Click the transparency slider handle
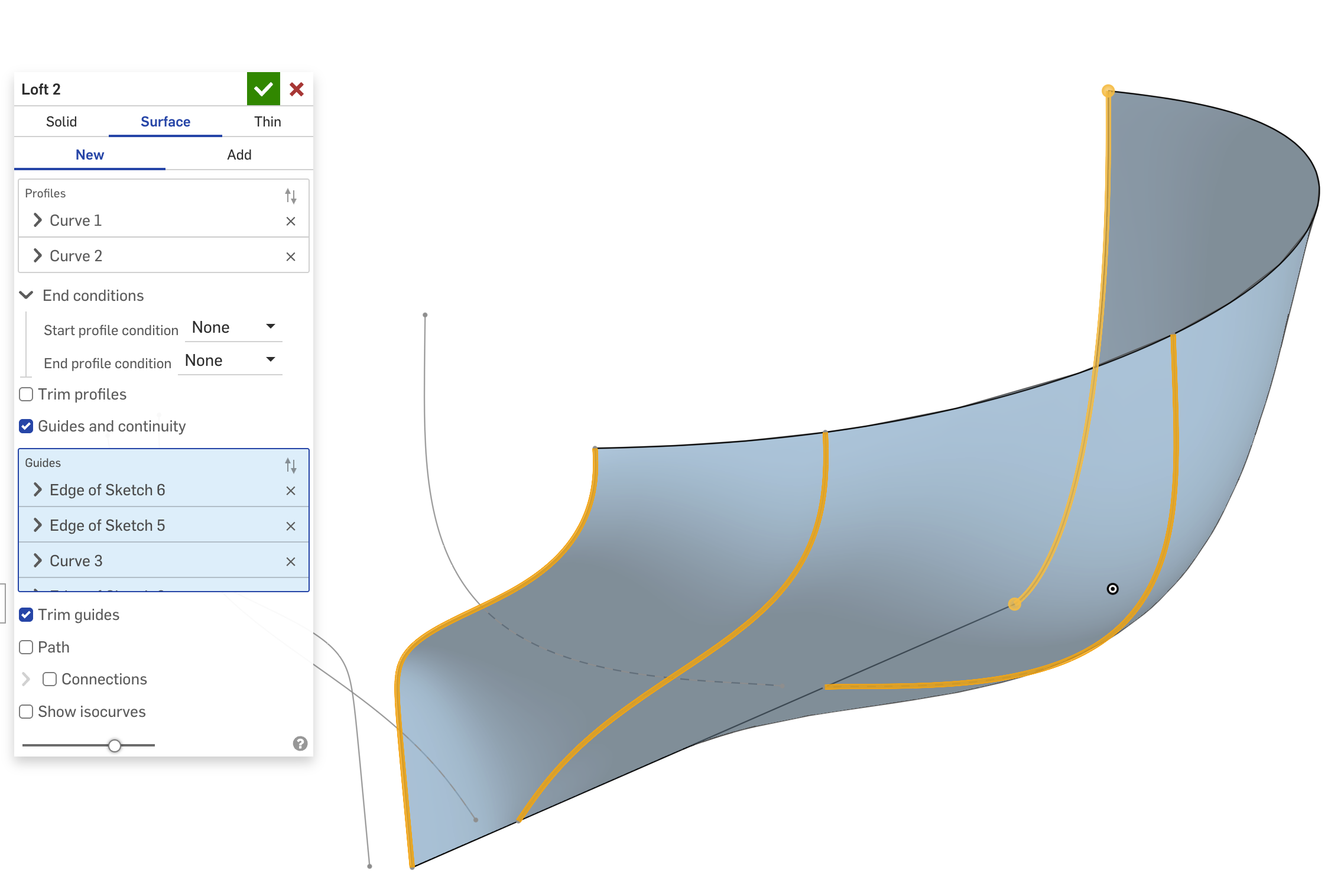This screenshot has width=1344, height=896. coord(115,745)
